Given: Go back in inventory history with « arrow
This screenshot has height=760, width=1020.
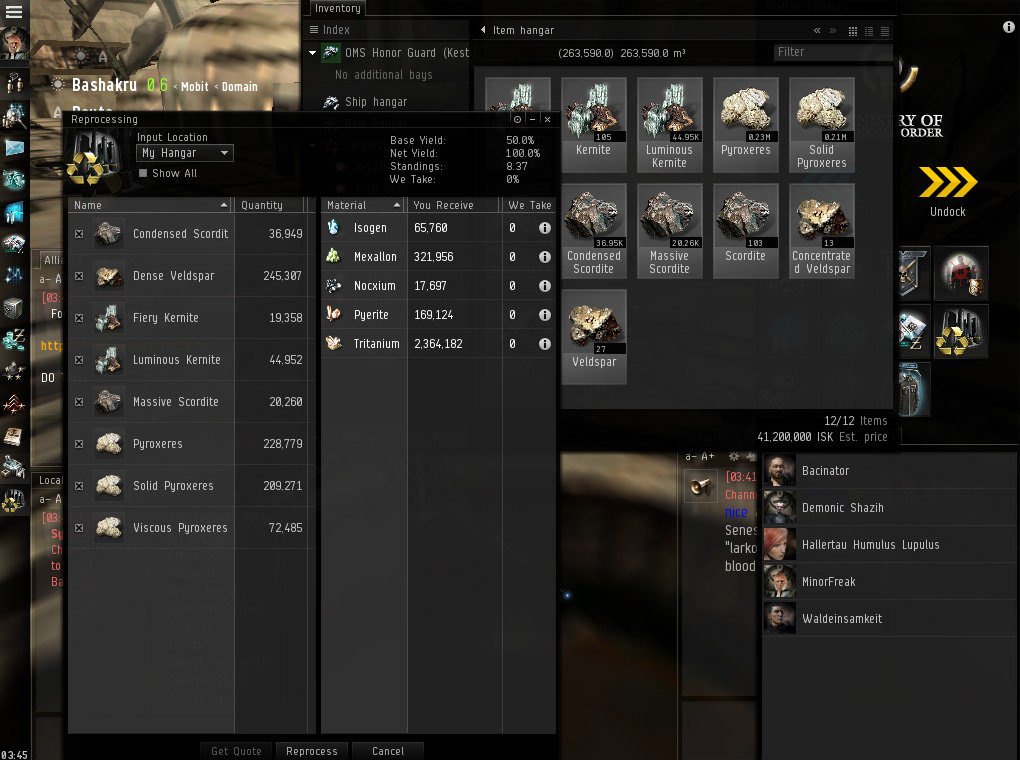Looking at the screenshot, I should [x=817, y=31].
